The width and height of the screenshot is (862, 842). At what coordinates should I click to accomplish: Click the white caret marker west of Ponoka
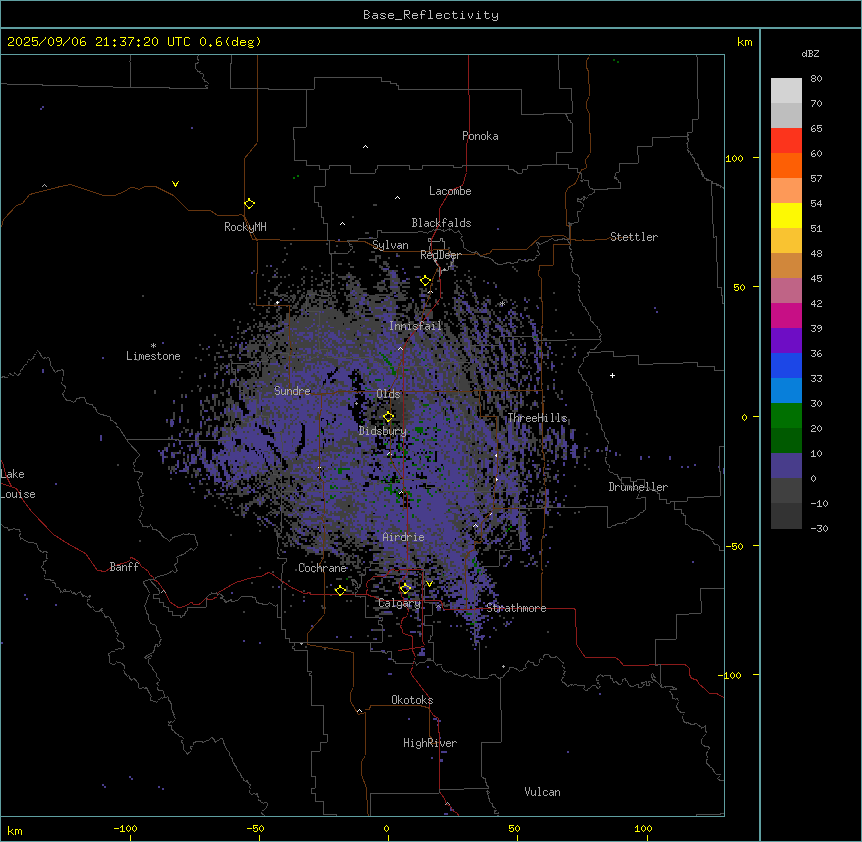click(x=366, y=147)
